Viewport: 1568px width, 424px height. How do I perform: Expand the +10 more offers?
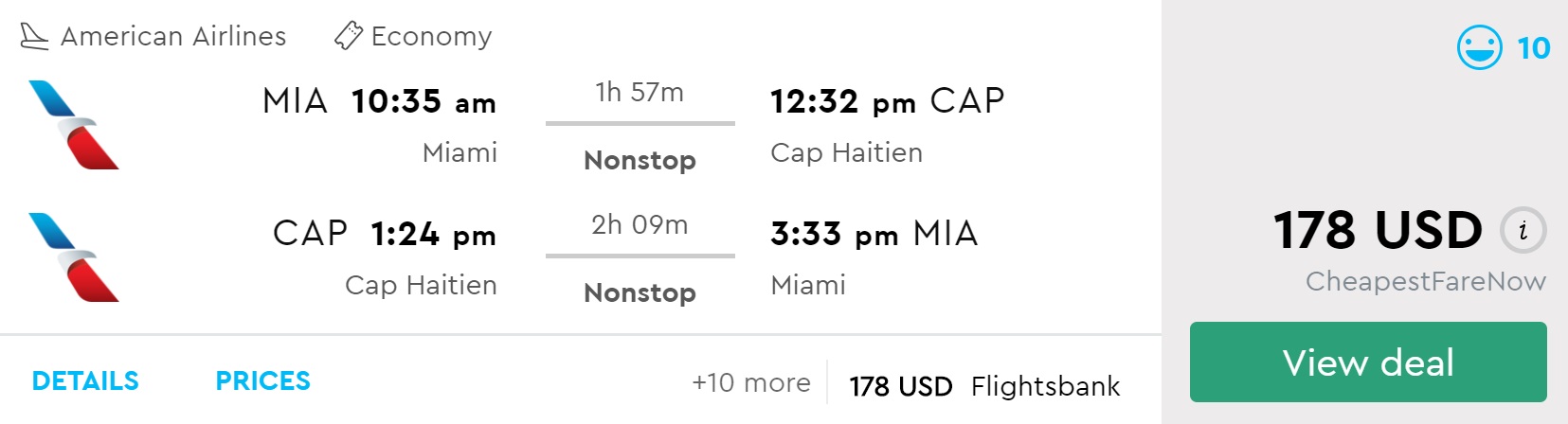(751, 382)
